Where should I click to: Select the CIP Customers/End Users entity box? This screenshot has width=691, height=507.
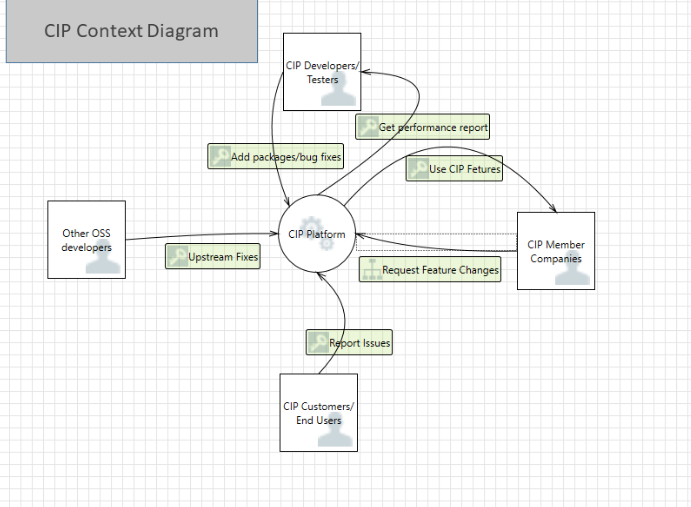[x=319, y=413]
